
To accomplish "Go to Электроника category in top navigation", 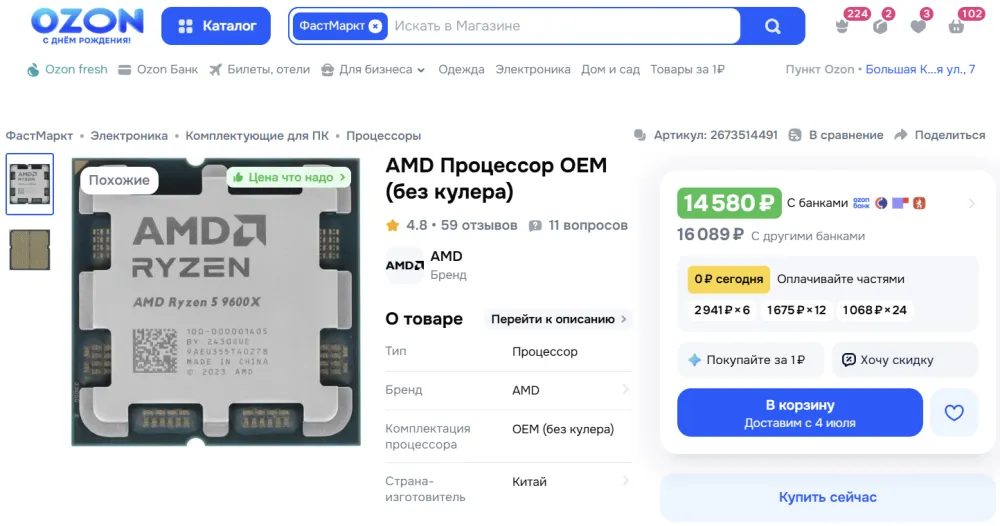I will (x=533, y=69).
